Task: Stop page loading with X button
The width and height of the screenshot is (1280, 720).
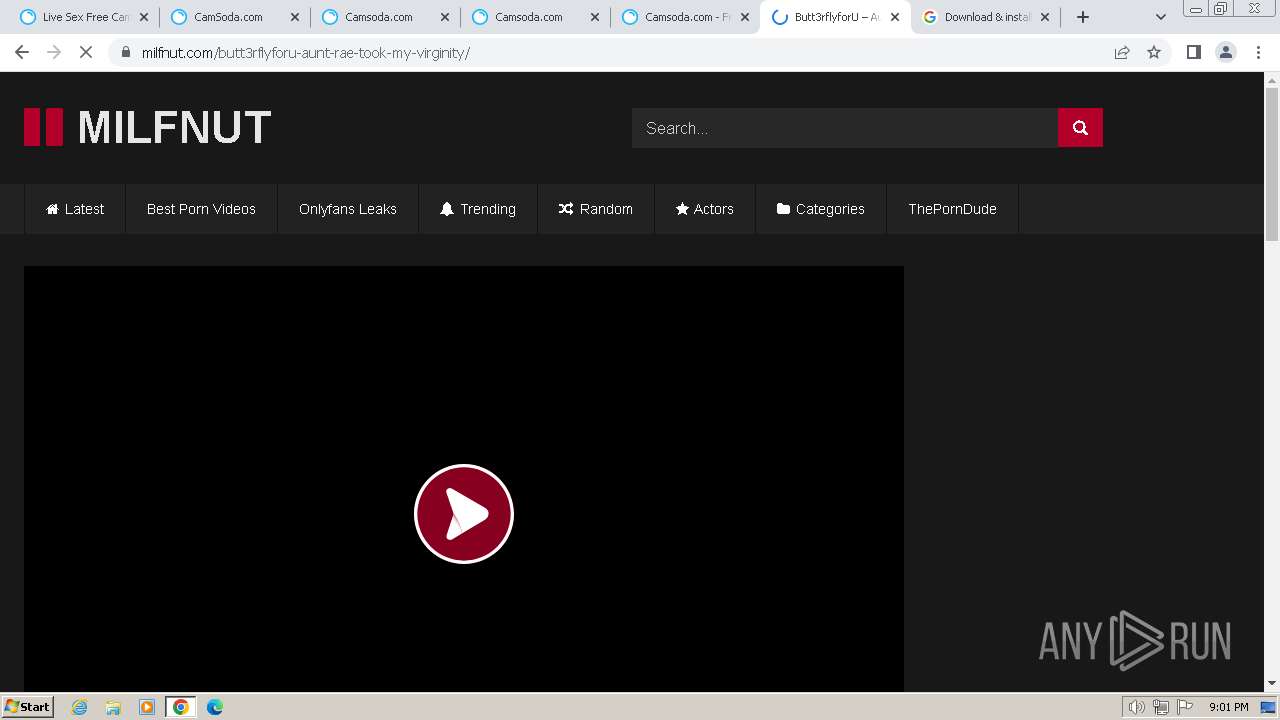Action: 86,52
